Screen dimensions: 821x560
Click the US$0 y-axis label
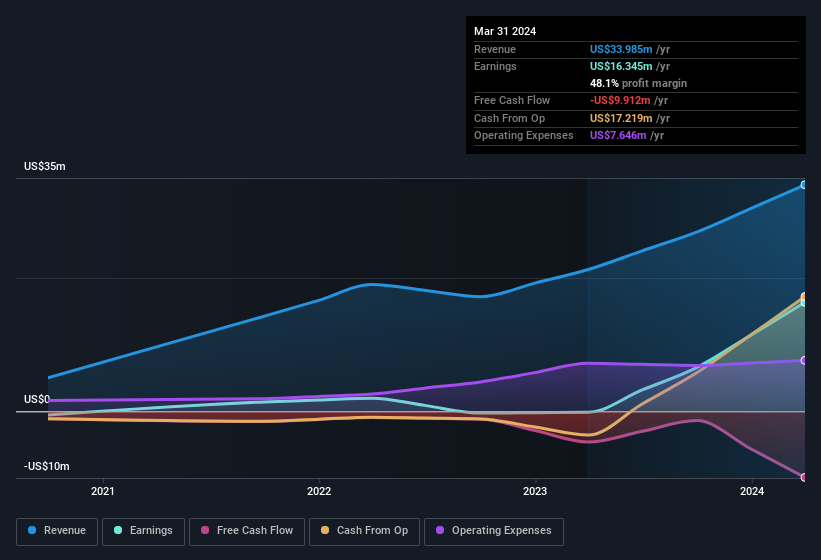pos(37,399)
